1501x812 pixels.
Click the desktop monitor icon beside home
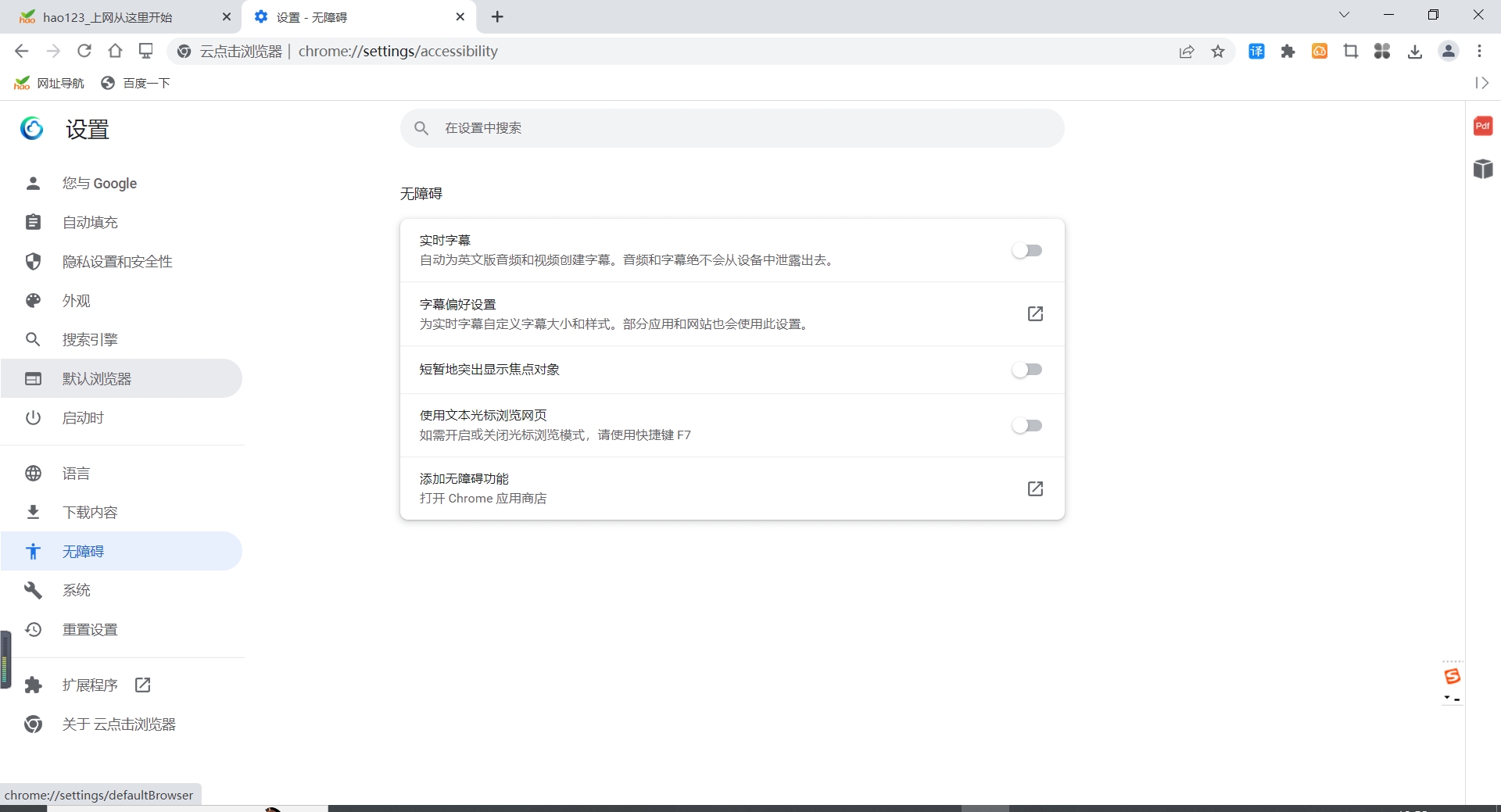coord(146,51)
